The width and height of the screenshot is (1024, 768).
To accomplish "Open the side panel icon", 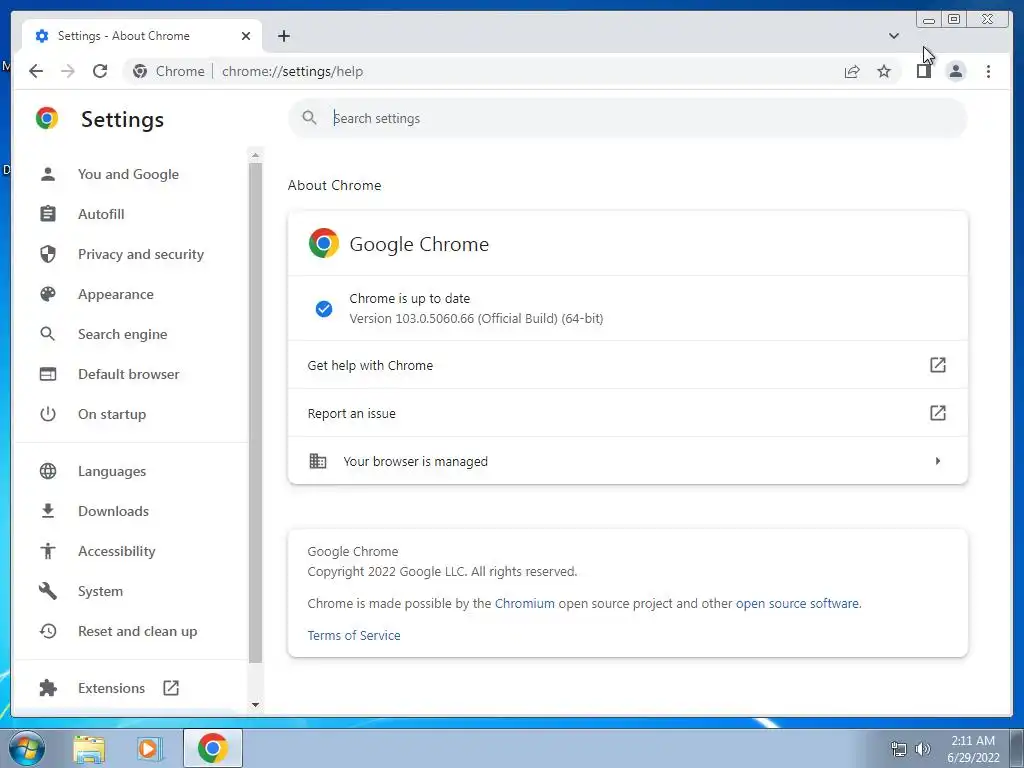I will (923, 71).
